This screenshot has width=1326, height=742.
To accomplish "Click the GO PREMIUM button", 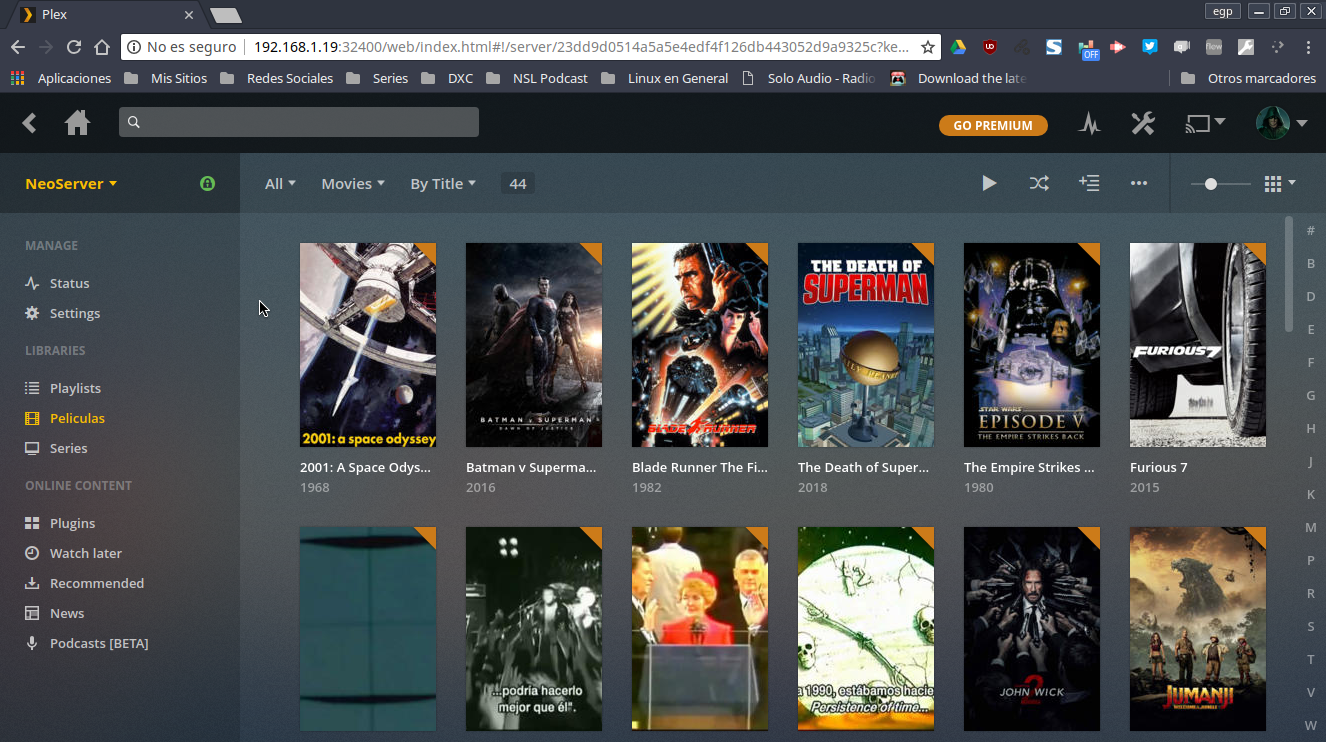I will (992, 125).
